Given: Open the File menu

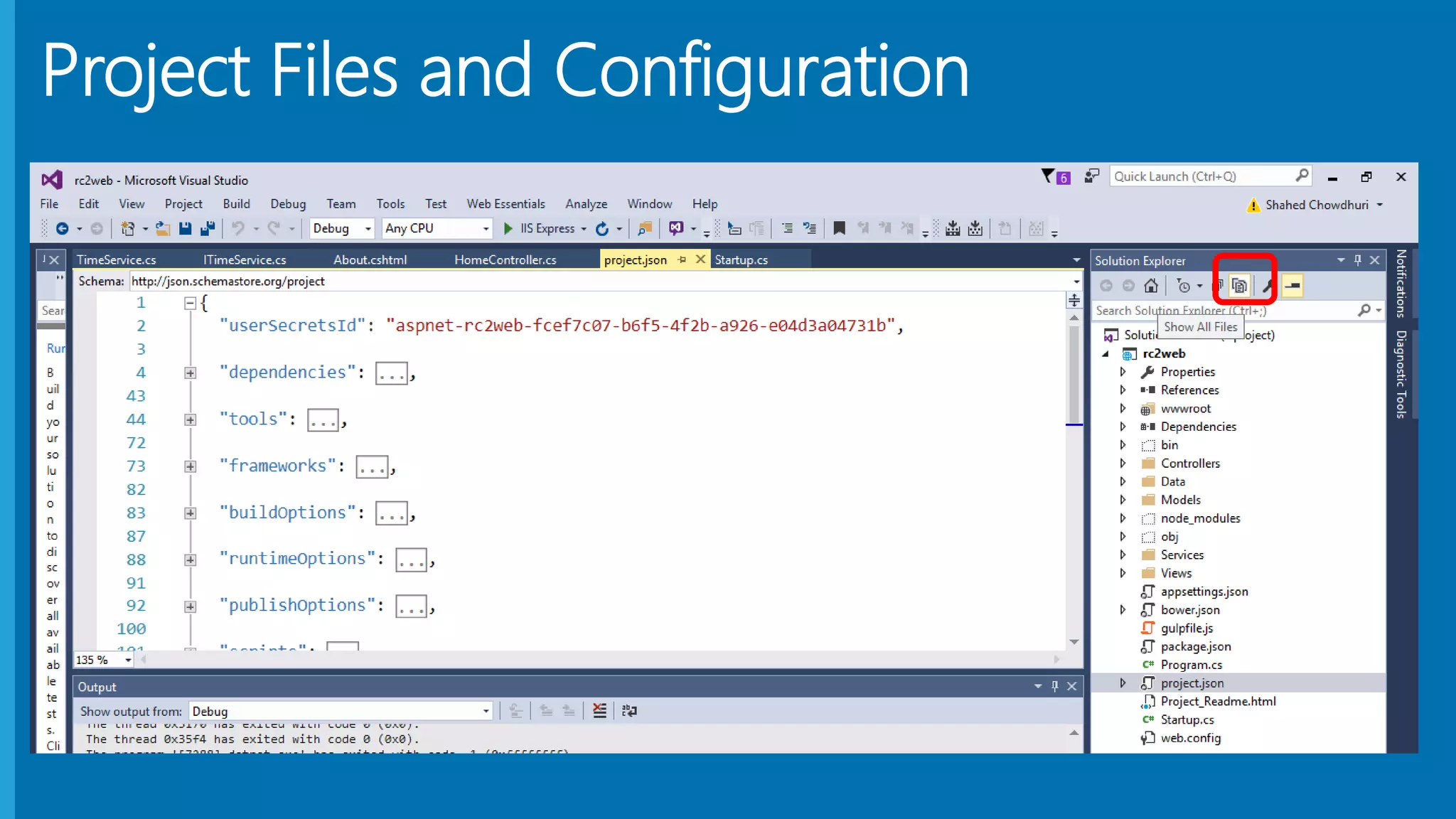Looking at the screenshot, I should coord(49,204).
